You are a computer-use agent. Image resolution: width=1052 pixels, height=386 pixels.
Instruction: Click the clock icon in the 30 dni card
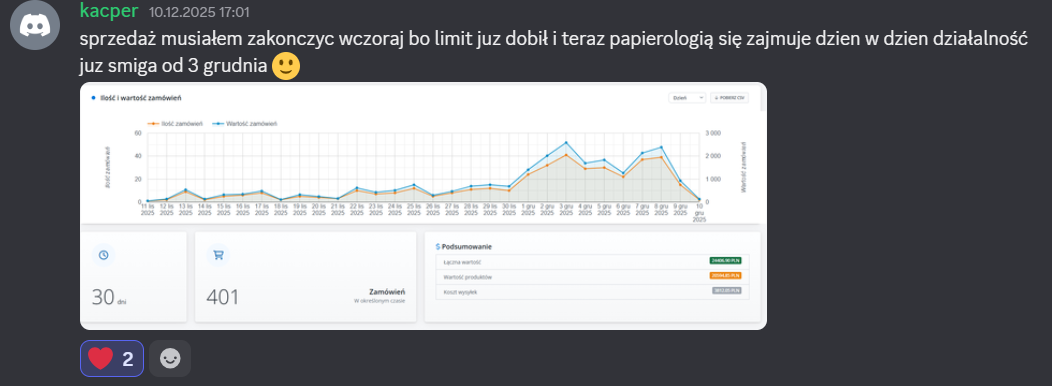(103, 255)
